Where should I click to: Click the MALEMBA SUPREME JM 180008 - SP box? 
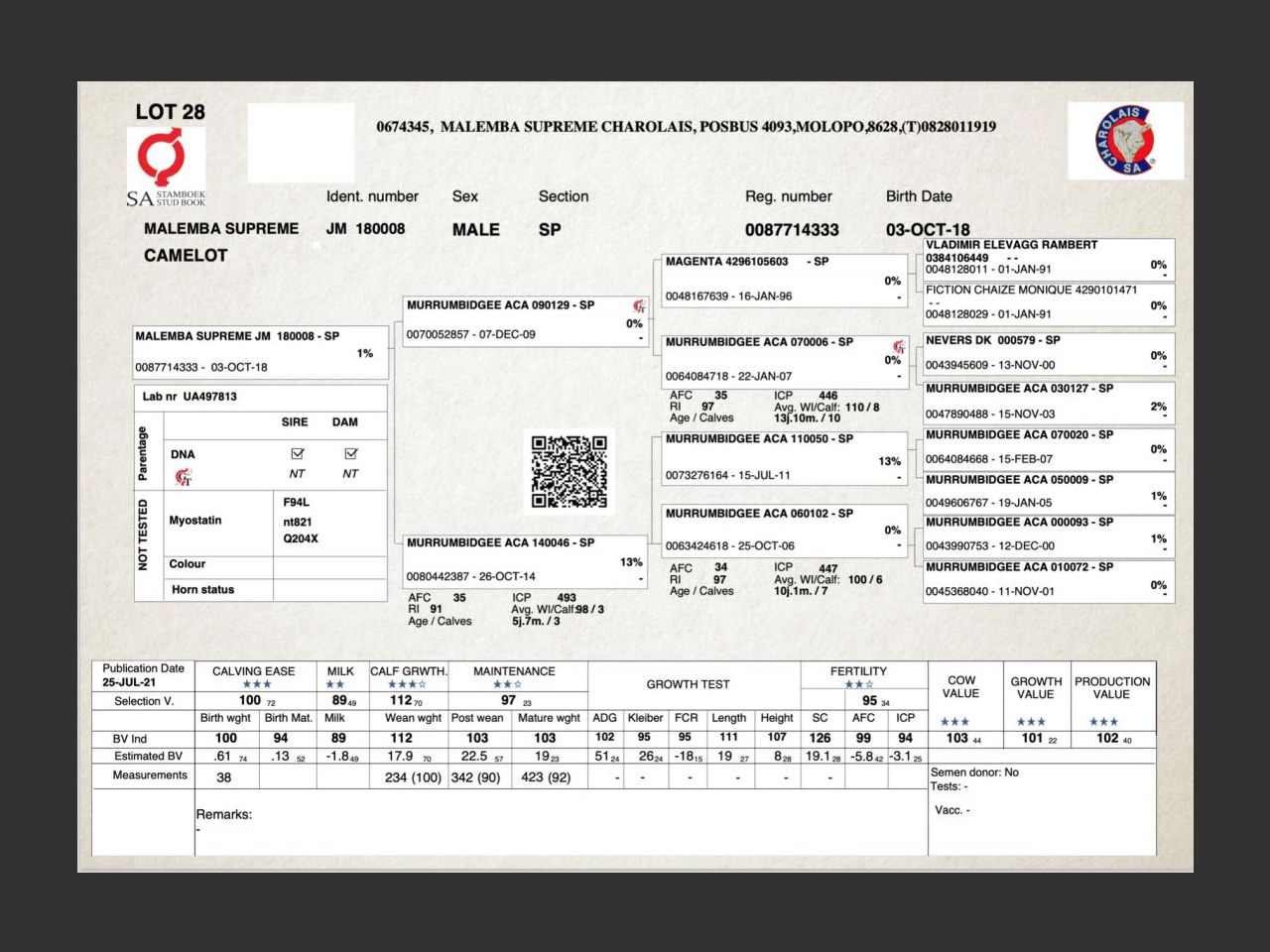[x=260, y=352]
